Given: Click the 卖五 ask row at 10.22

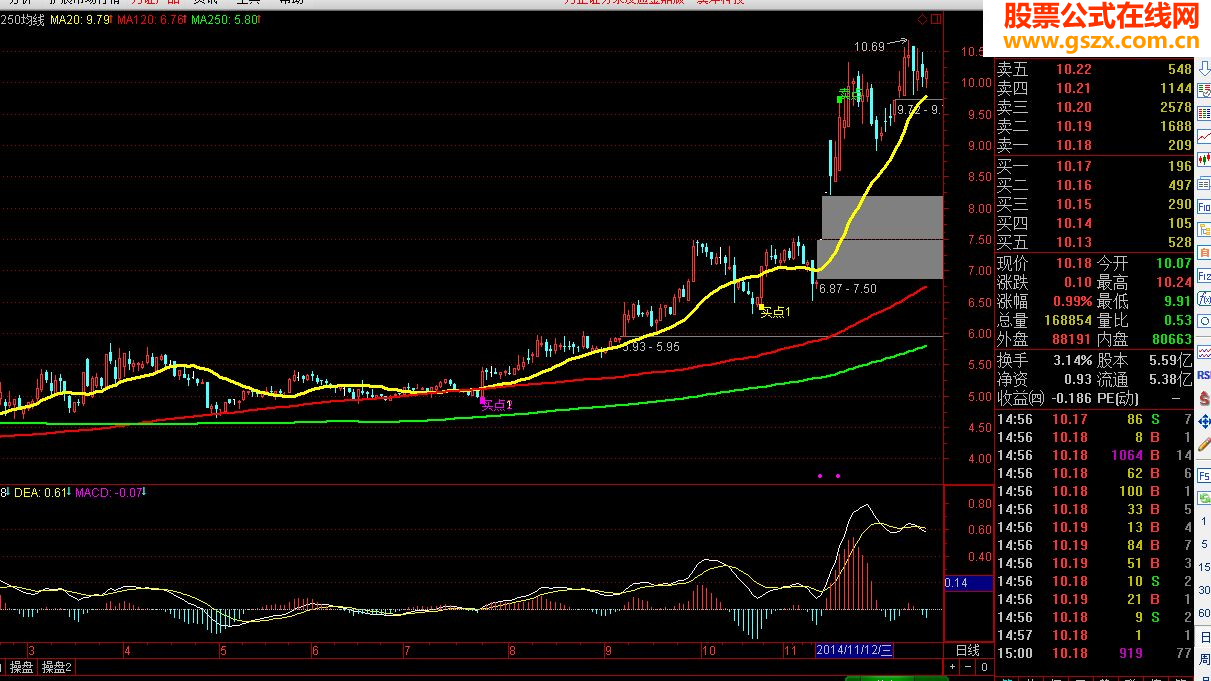Looking at the screenshot, I should click(x=1094, y=69).
